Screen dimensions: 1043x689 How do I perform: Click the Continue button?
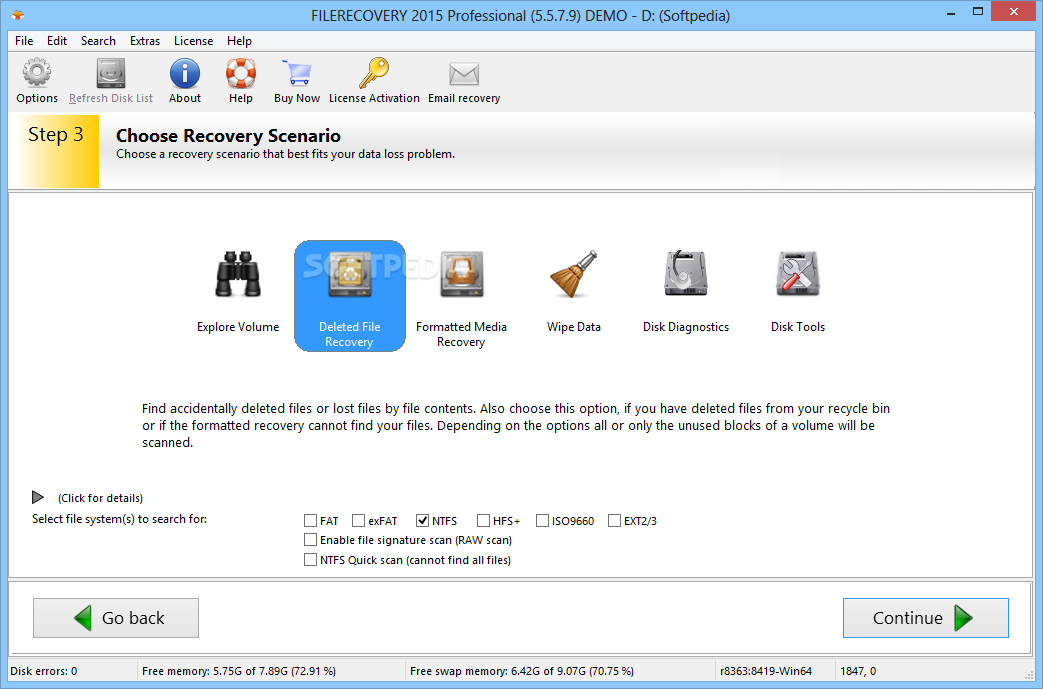tap(925, 618)
